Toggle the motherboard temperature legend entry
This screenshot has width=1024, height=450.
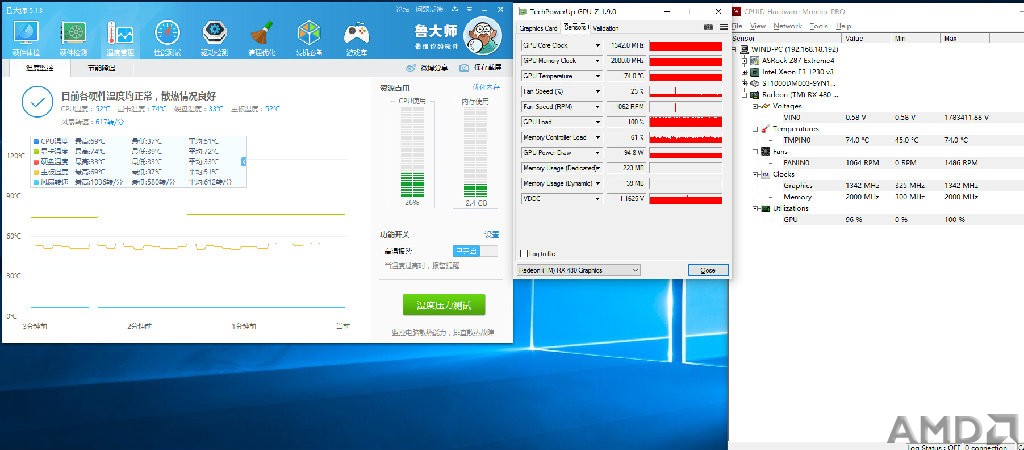click(52, 172)
